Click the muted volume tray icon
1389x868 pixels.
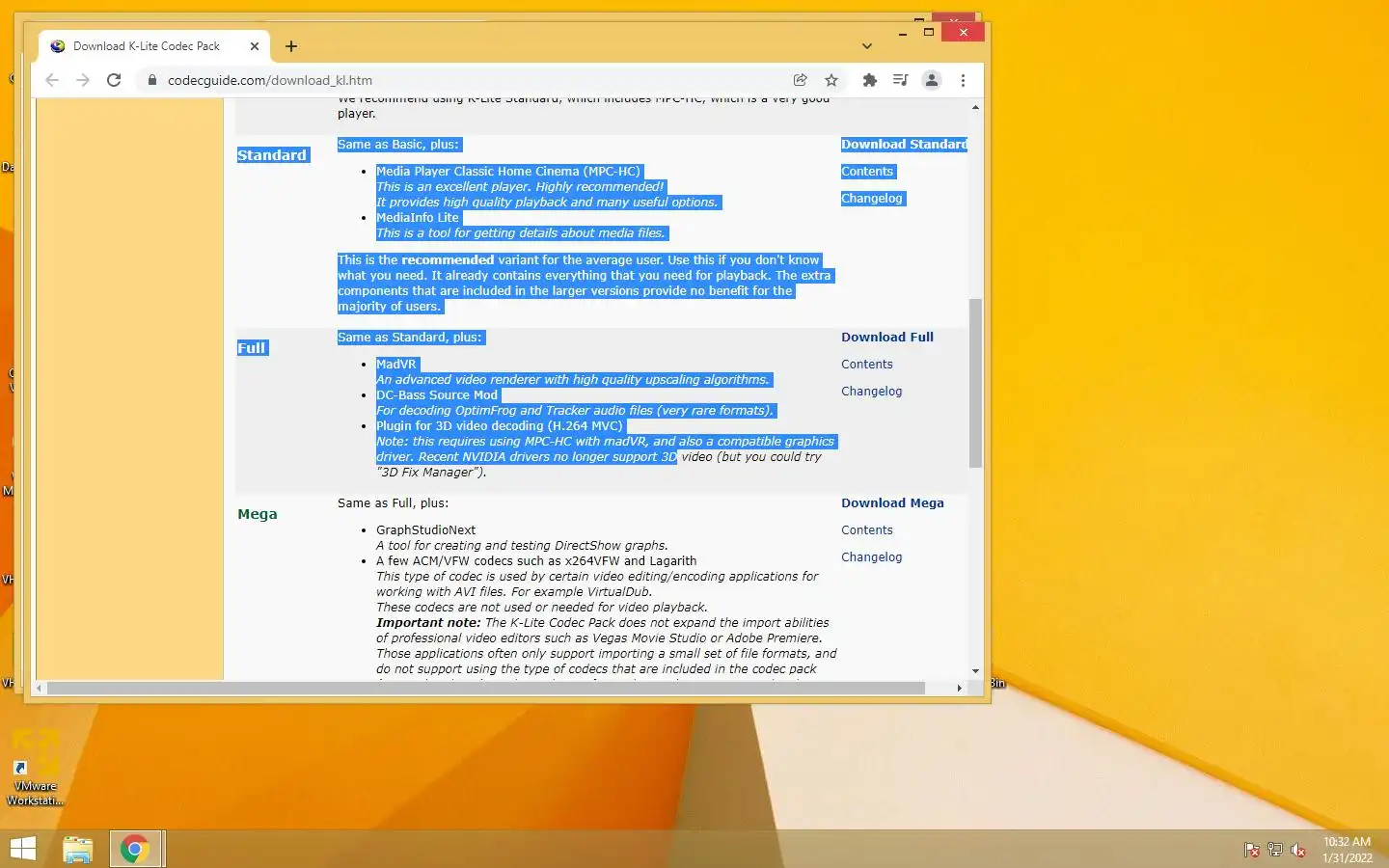pyautogui.click(x=1298, y=850)
